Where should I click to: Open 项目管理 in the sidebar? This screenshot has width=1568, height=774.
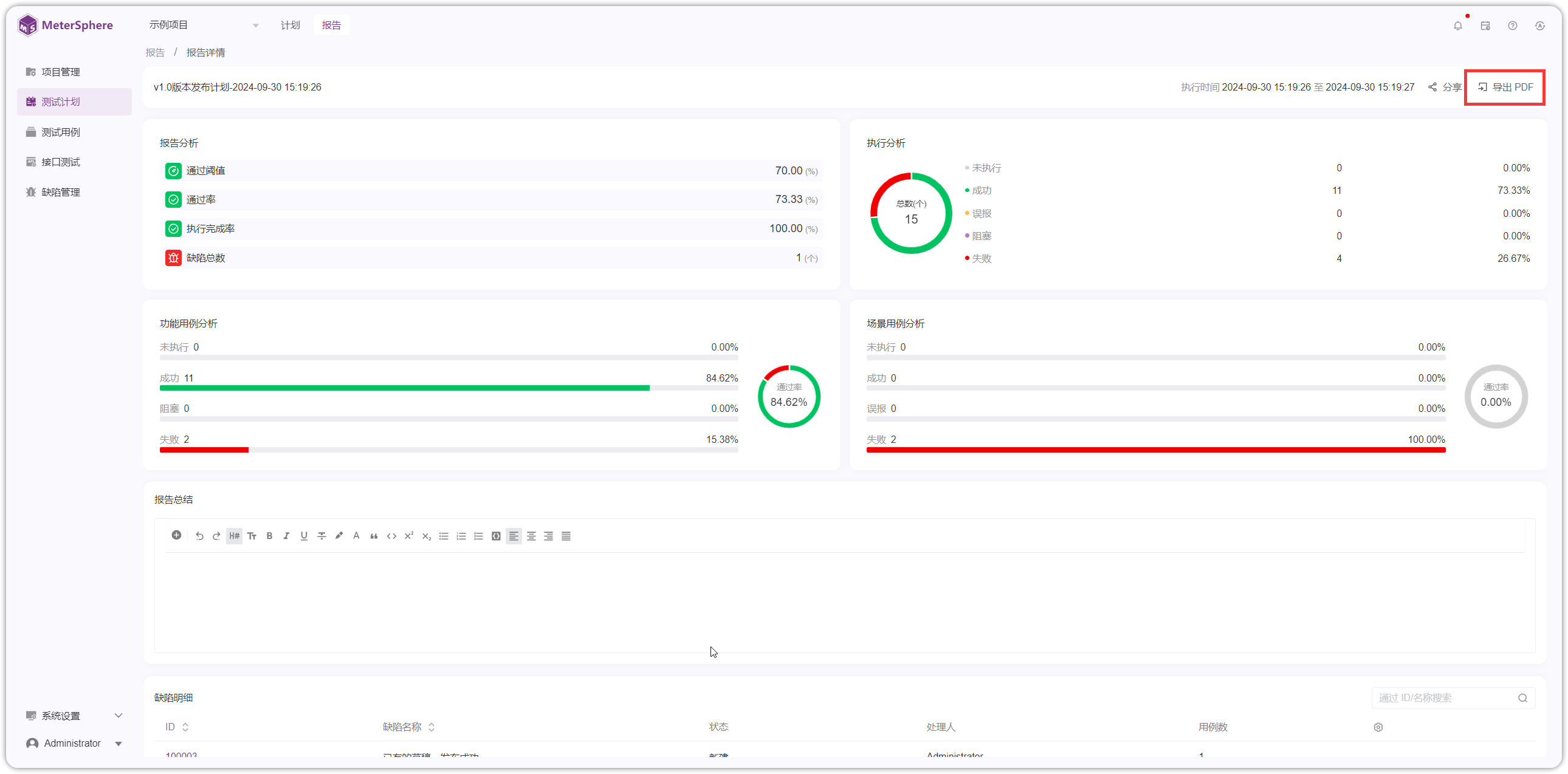[x=74, y=72]
